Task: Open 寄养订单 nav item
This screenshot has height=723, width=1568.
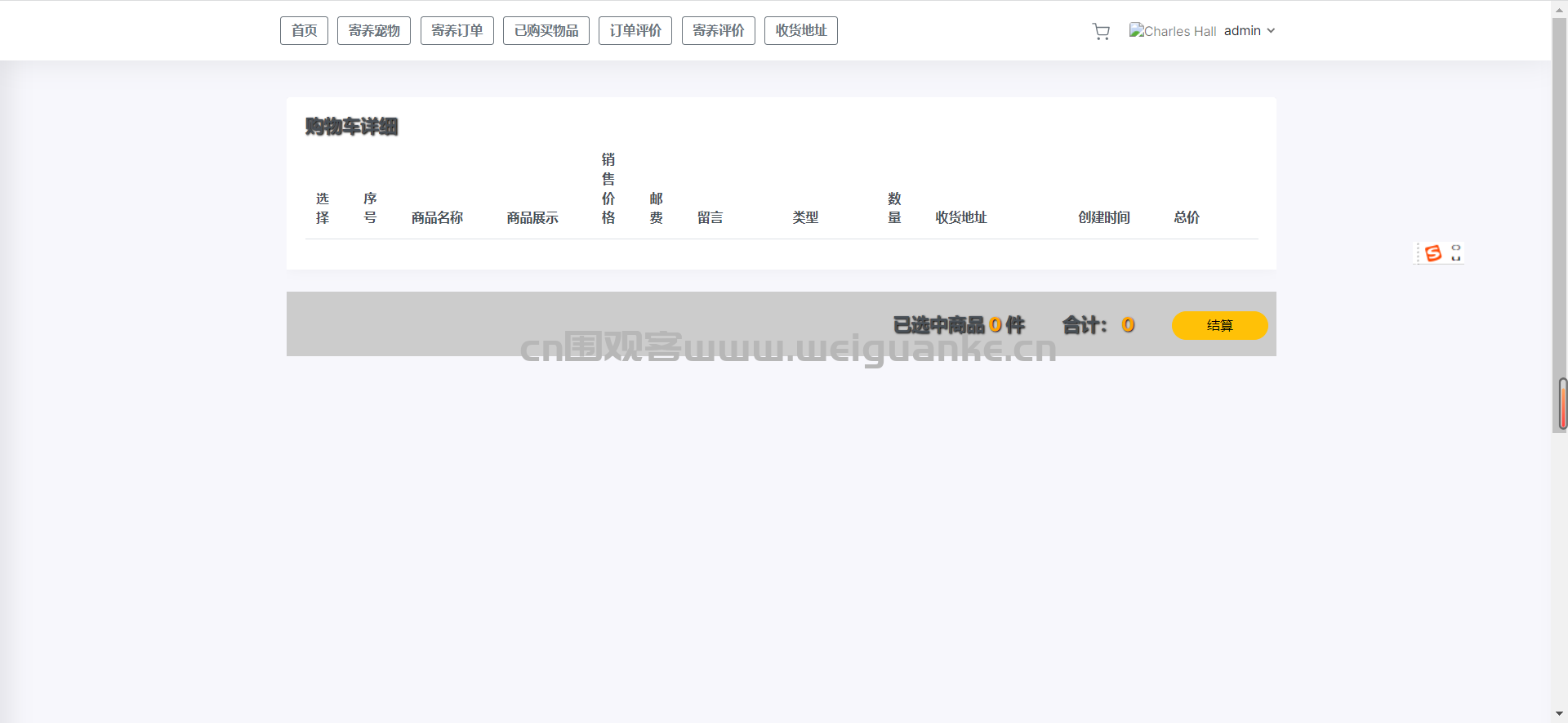Action: coord(457,31)
